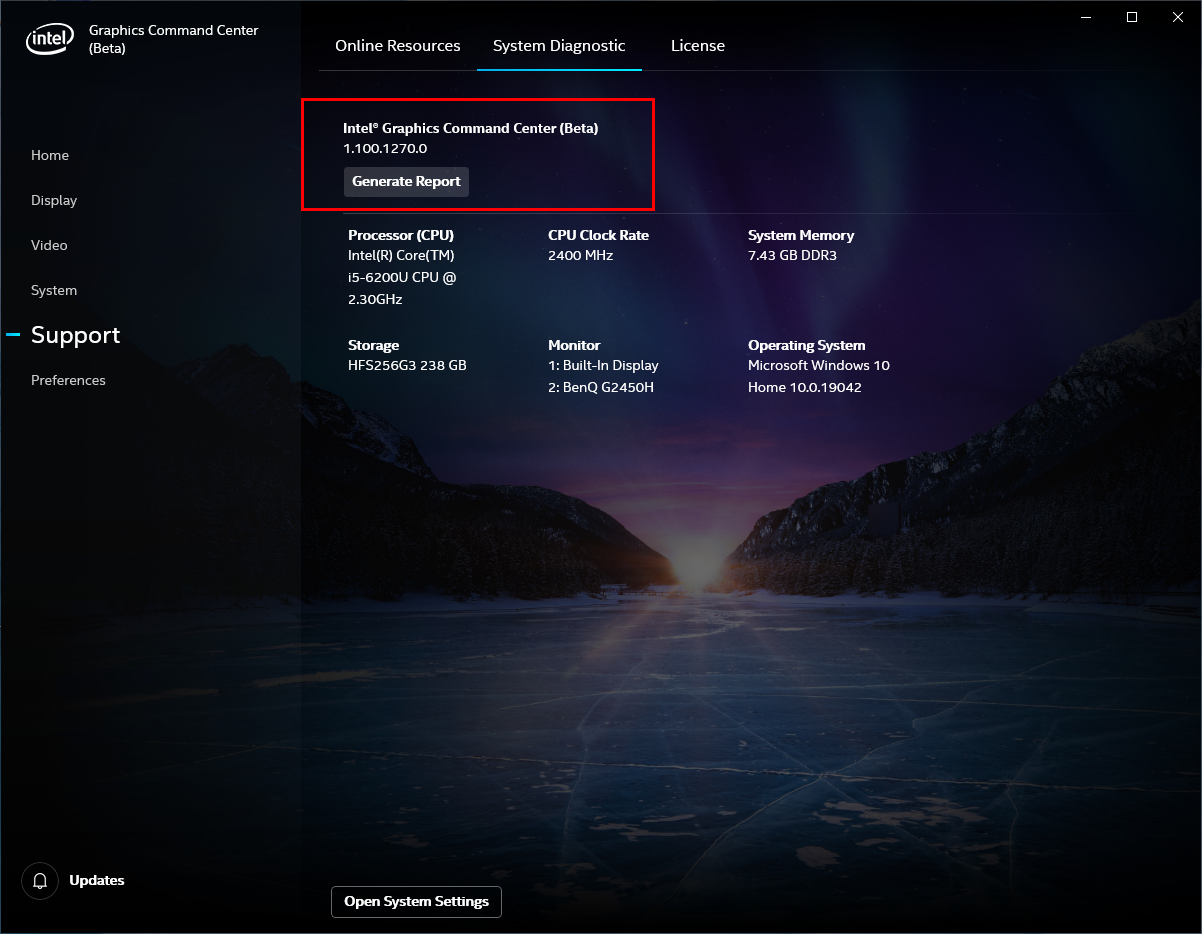1202x934 pixels.
Task: Click the Open System Settings button
Action: coord(416,901)
